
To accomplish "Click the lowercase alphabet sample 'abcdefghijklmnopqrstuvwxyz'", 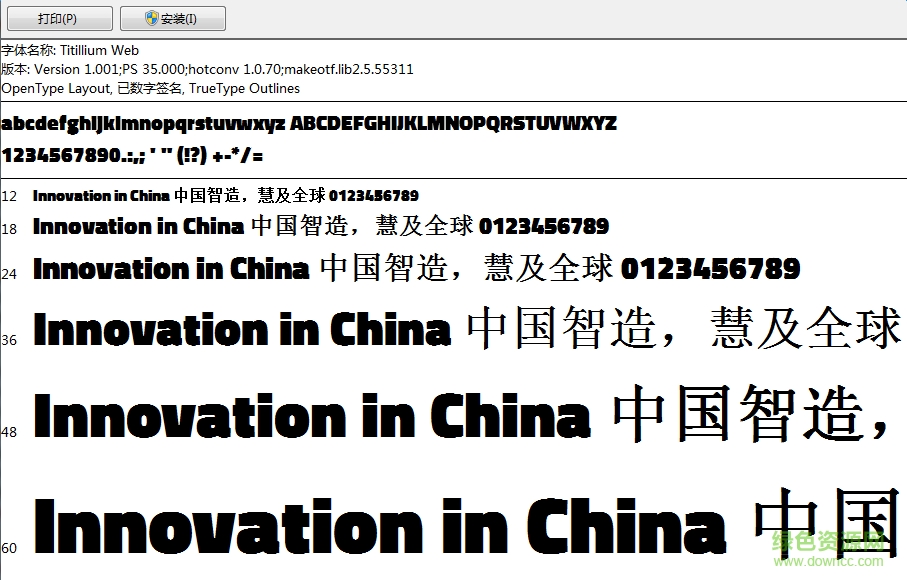I will click(x=144, y=124).
